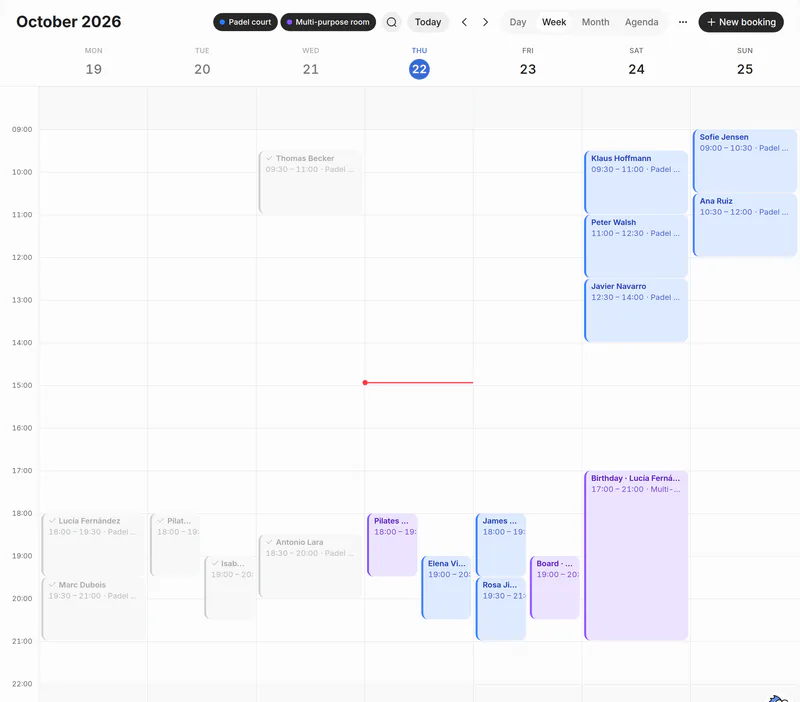Select Monday 19 column header
Image resolution: width=800 pixels, height=702 pixels.
[x=93, y=63]
